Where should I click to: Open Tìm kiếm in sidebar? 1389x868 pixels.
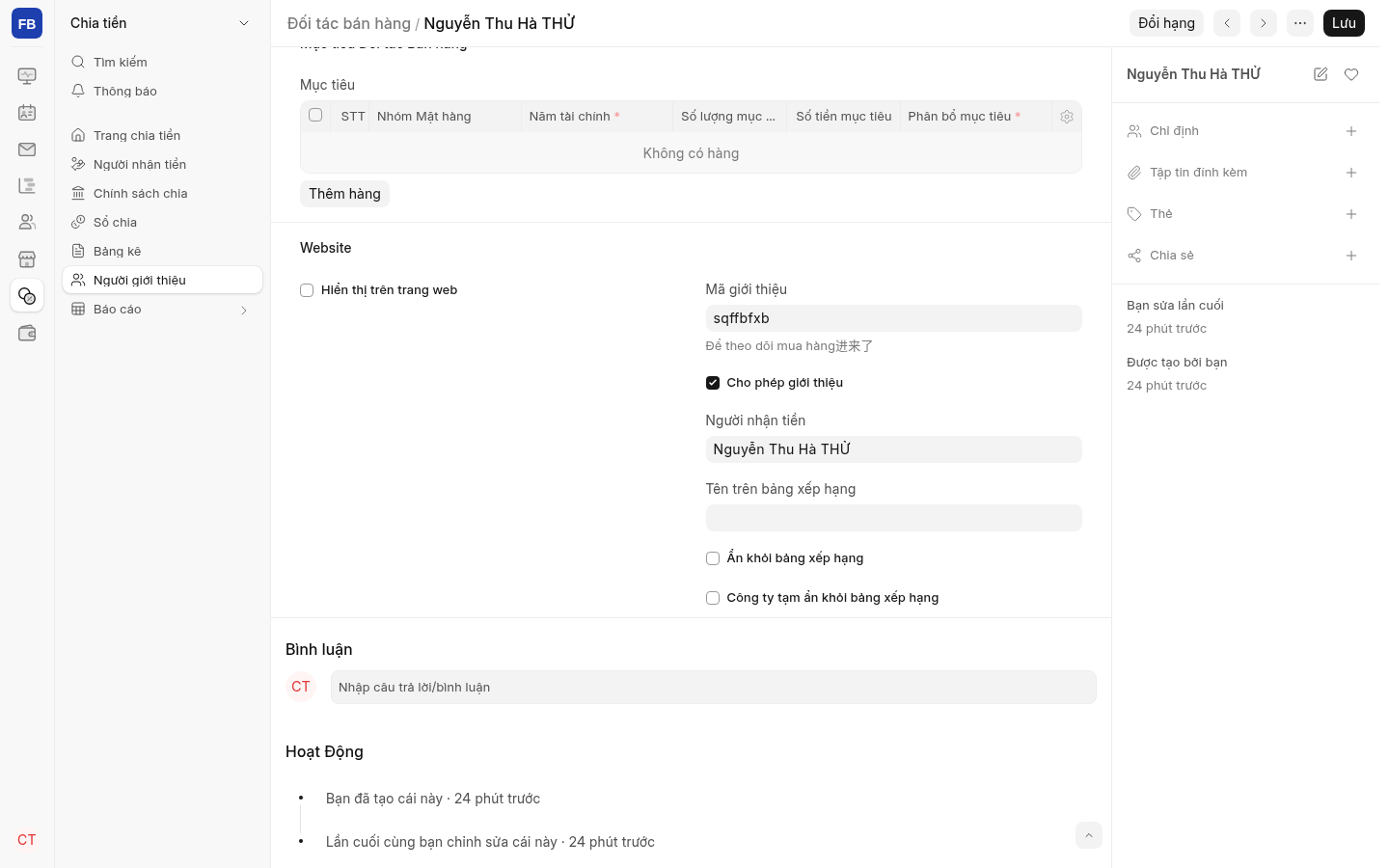tap(162, 62)
